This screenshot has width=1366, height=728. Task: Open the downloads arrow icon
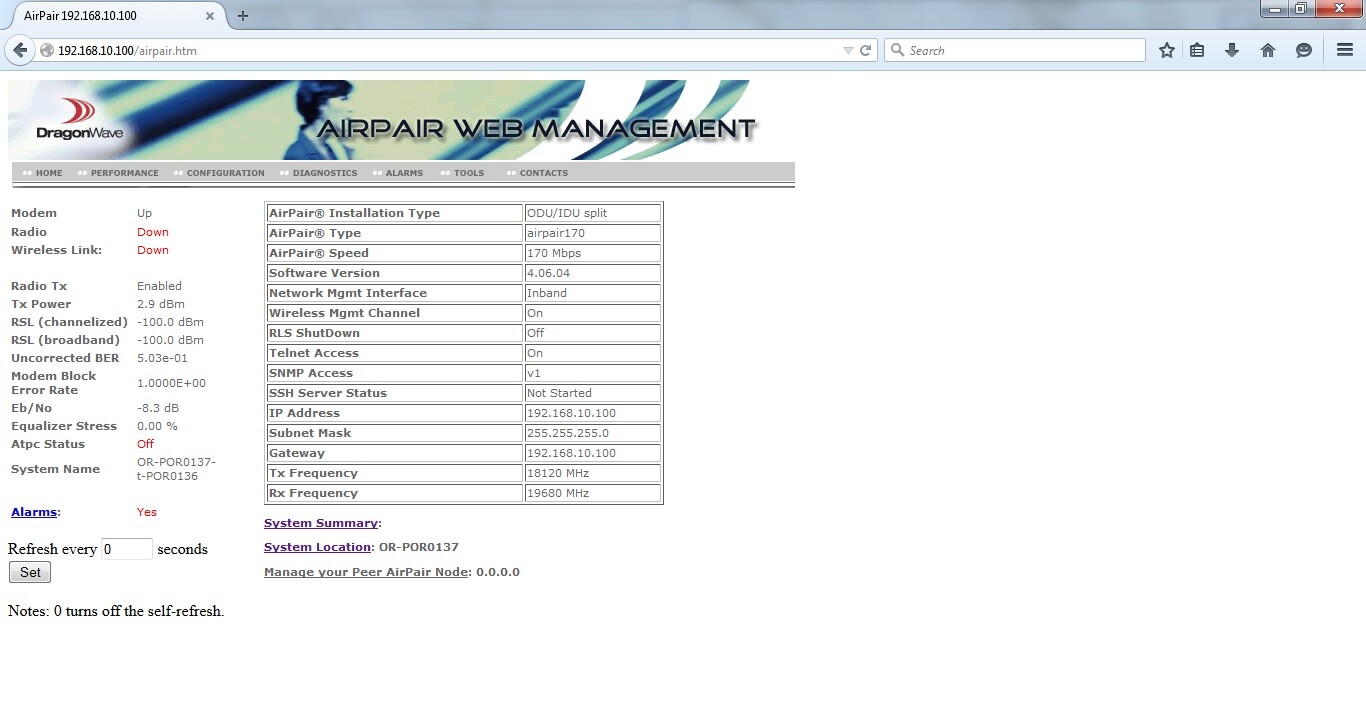click(x=1232, y=50)
